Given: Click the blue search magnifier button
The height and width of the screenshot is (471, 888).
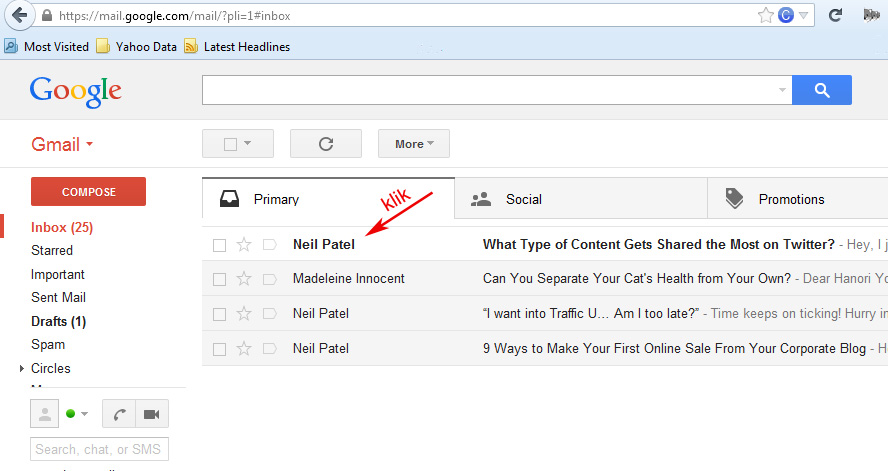Looking at the screenshot, I should tap(822, 90).
